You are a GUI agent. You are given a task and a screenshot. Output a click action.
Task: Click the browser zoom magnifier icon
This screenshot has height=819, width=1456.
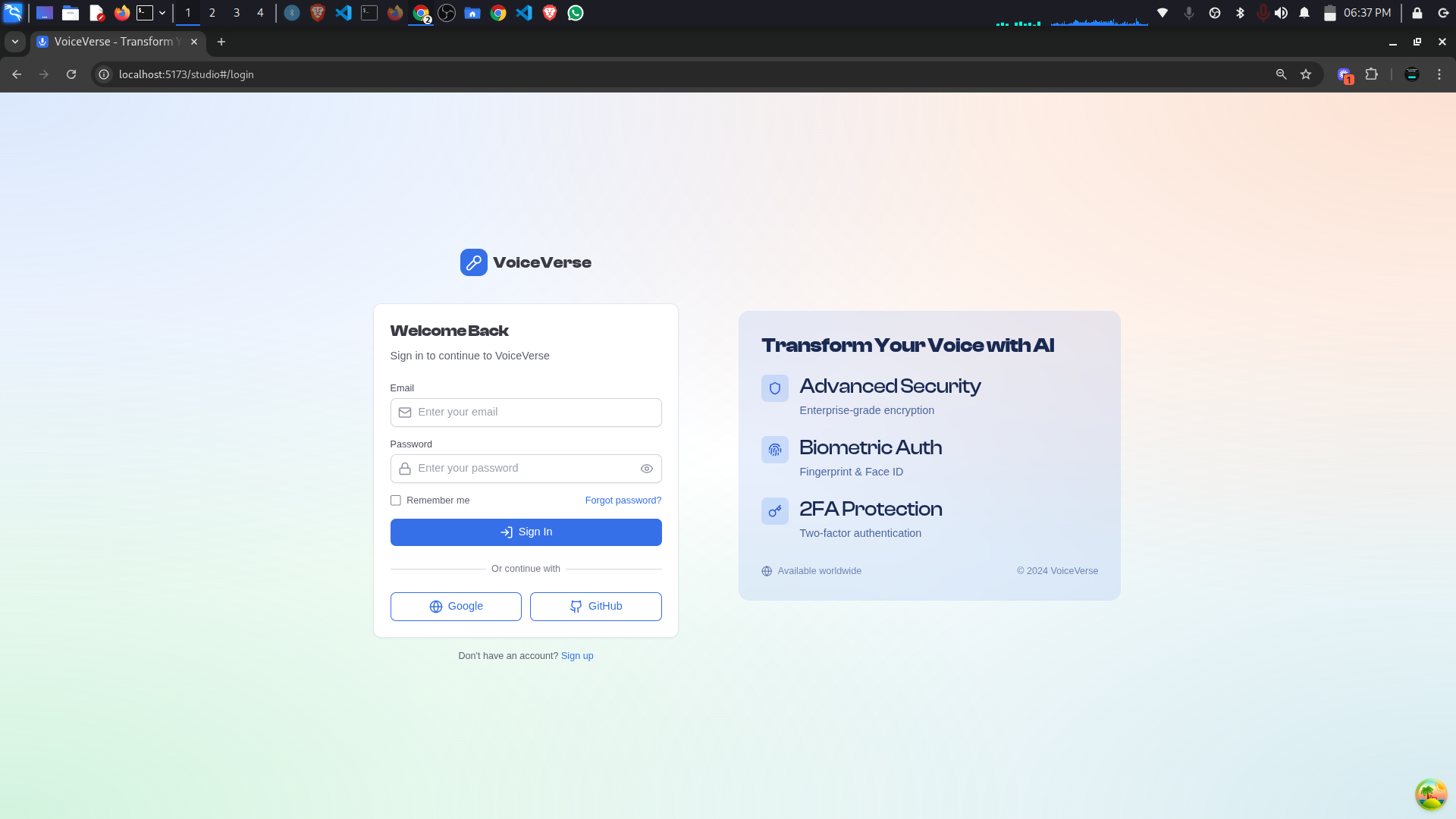[1281, 74]
